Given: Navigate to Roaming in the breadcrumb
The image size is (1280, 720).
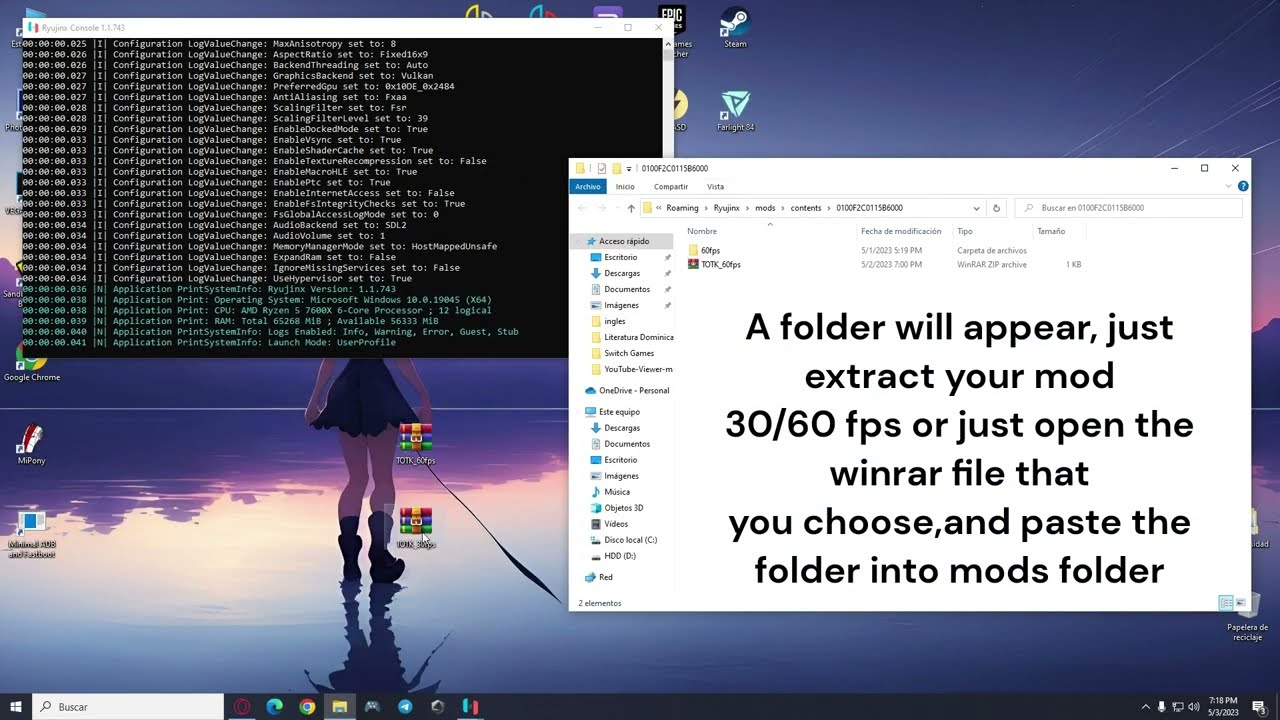Looking at the screenshot, I should (682, 208).
